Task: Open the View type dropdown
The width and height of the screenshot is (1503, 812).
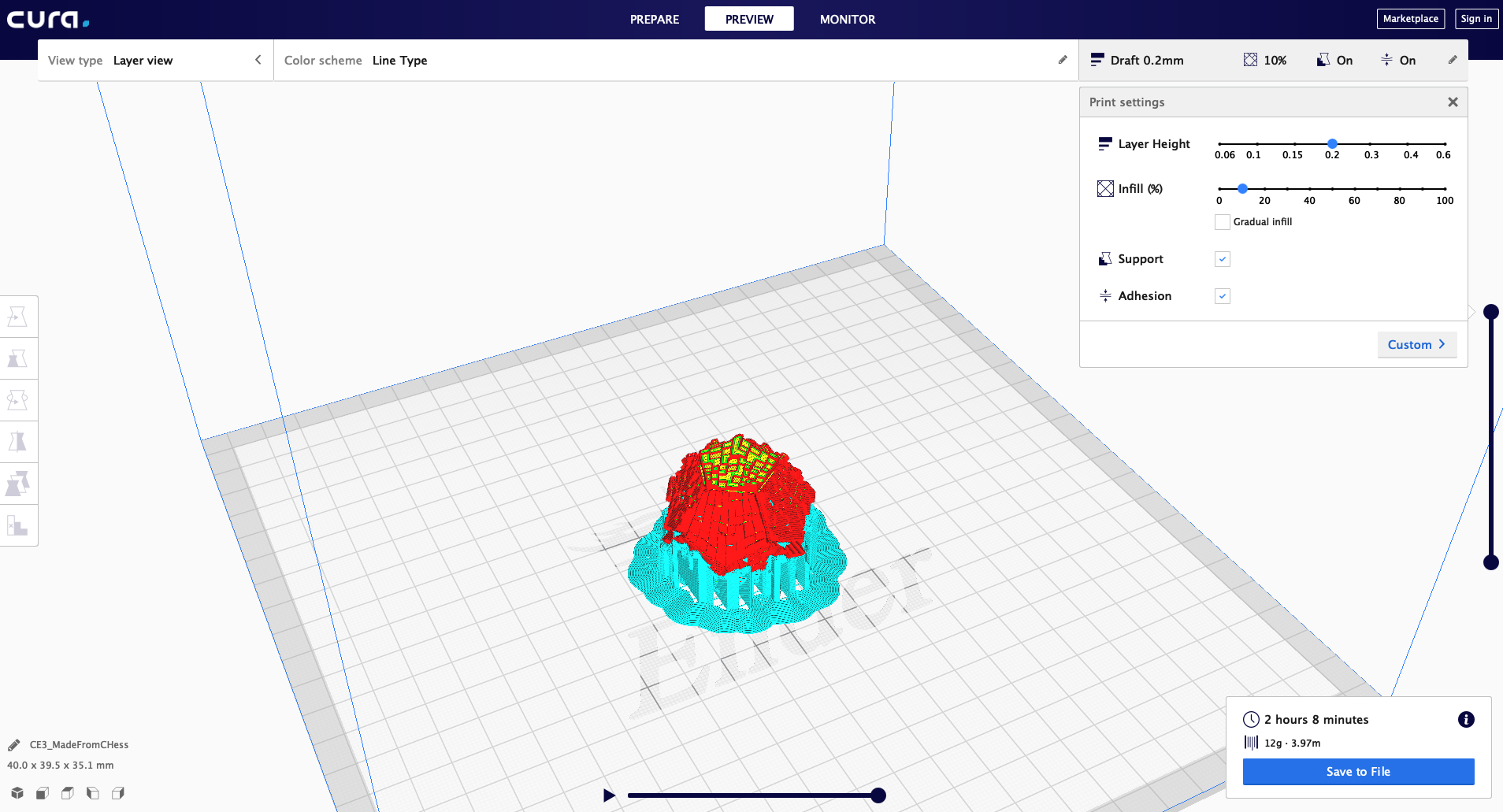Action: (x=155, y=60)
